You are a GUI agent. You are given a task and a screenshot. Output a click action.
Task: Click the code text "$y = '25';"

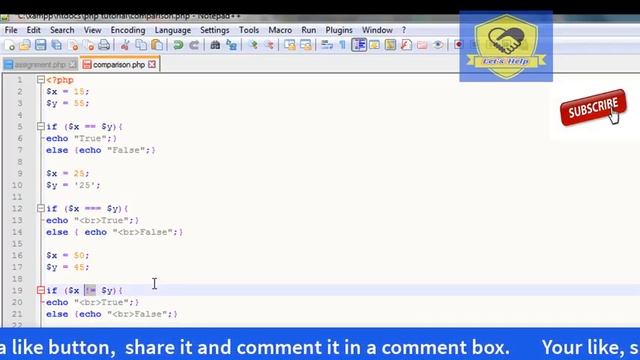[73, 185]
